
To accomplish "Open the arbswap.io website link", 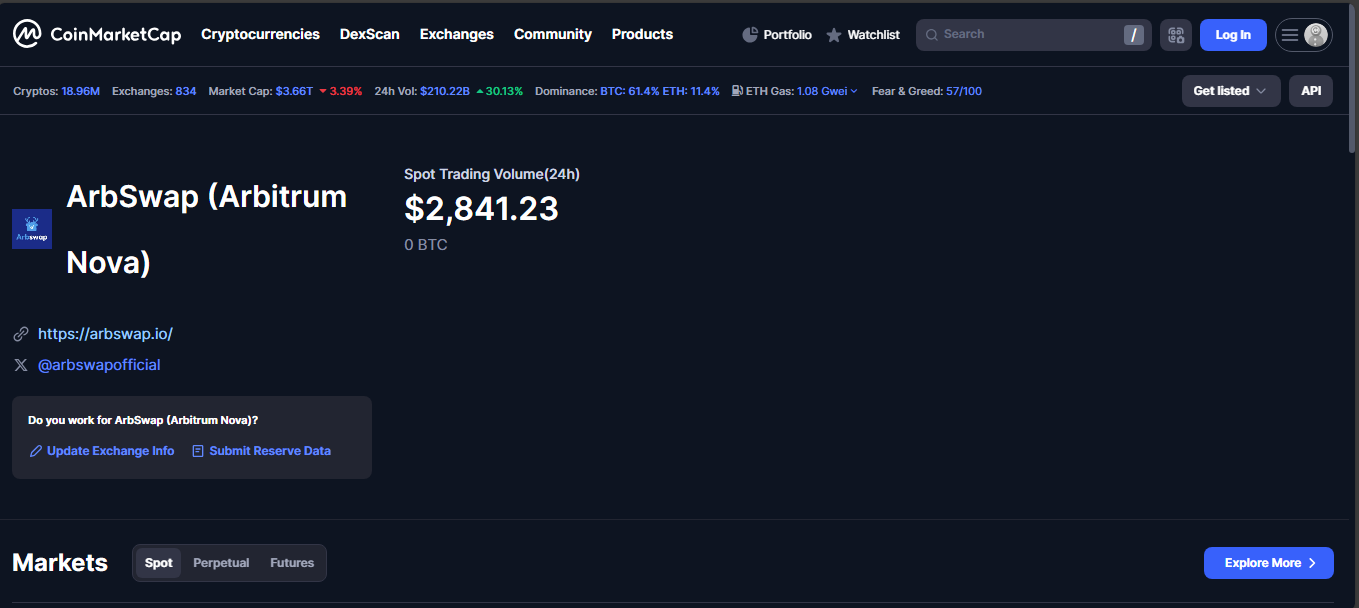I will coord(105,334).
